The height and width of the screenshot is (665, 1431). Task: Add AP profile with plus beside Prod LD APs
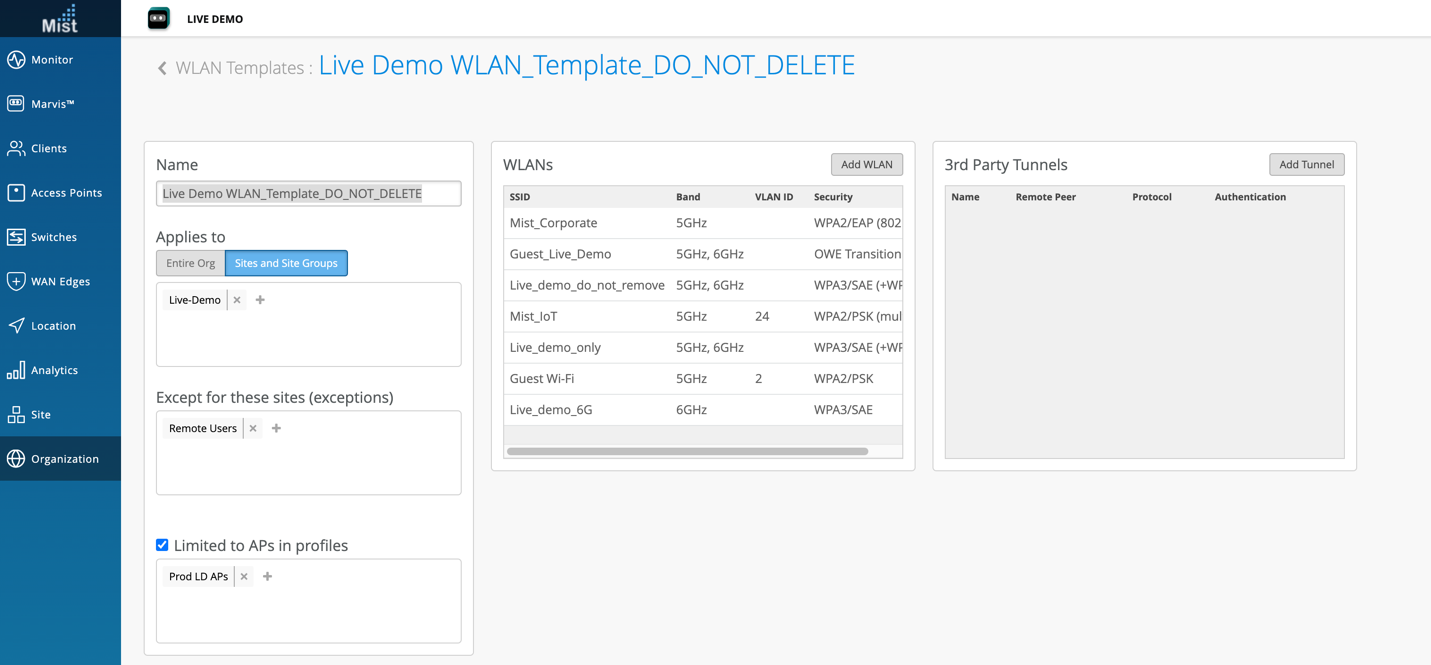click(267, 576)
